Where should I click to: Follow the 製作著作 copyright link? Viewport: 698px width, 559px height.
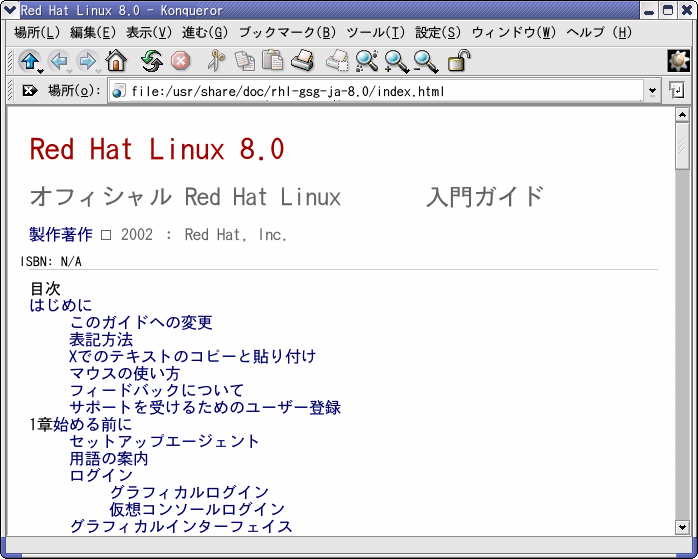[61, 234]
